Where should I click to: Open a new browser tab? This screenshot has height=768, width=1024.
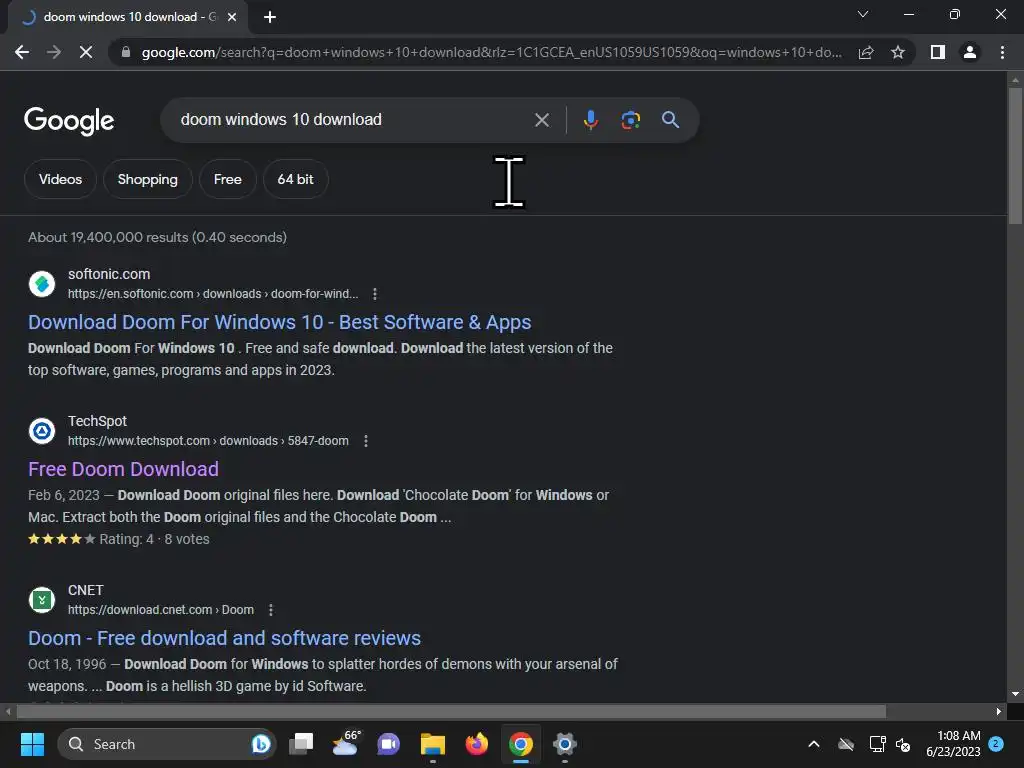point(270,17)
